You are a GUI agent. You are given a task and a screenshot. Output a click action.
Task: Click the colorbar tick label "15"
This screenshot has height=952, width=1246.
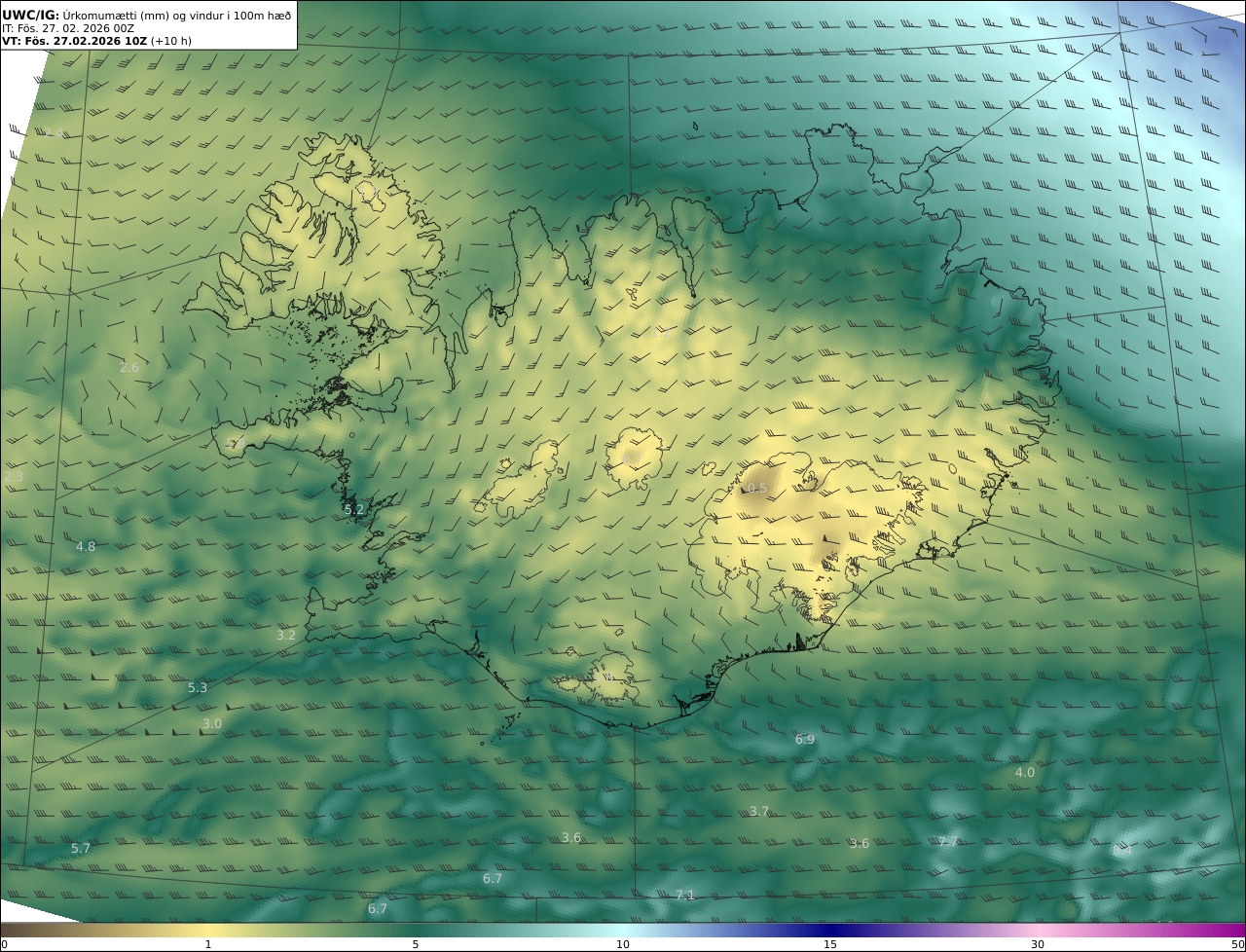tap(830, 944)
